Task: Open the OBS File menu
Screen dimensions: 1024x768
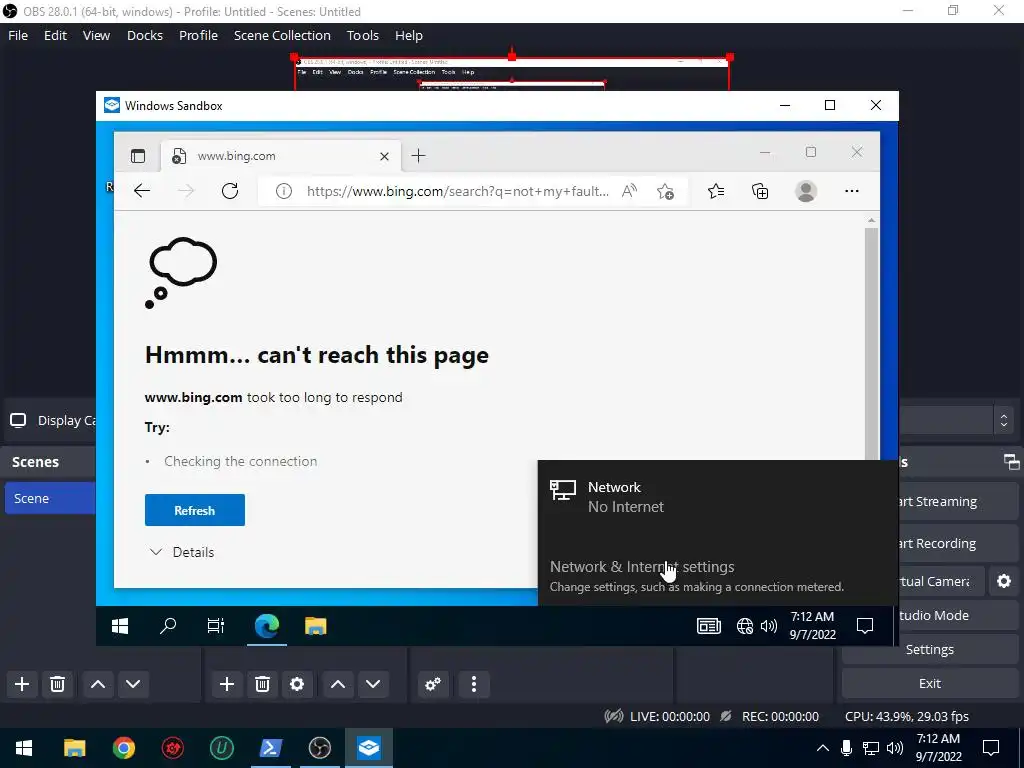Action: tap(18, 35)
